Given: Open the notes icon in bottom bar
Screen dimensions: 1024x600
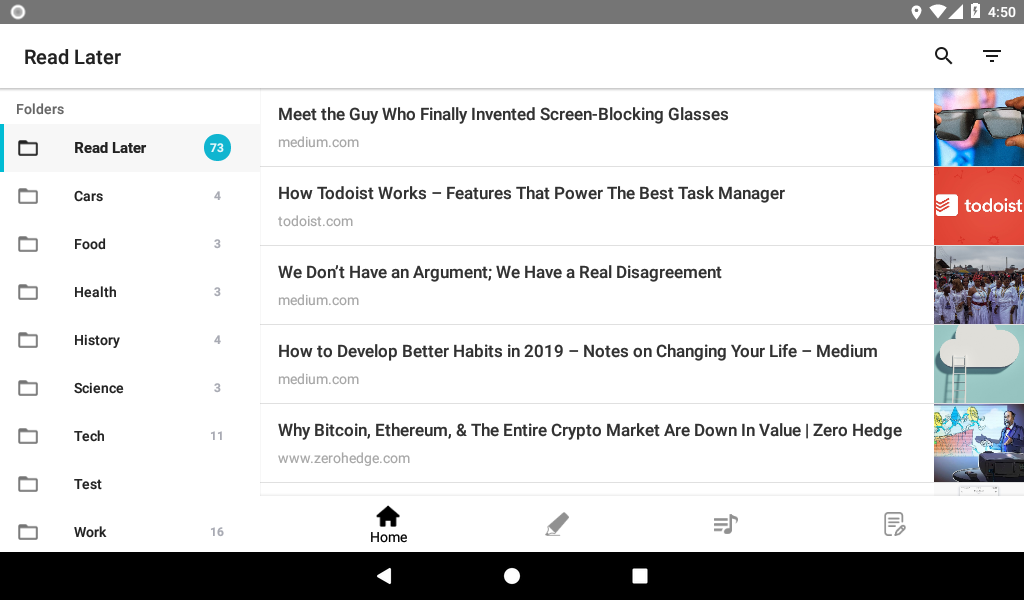Looking at the screenshot, I should (893, 523).
